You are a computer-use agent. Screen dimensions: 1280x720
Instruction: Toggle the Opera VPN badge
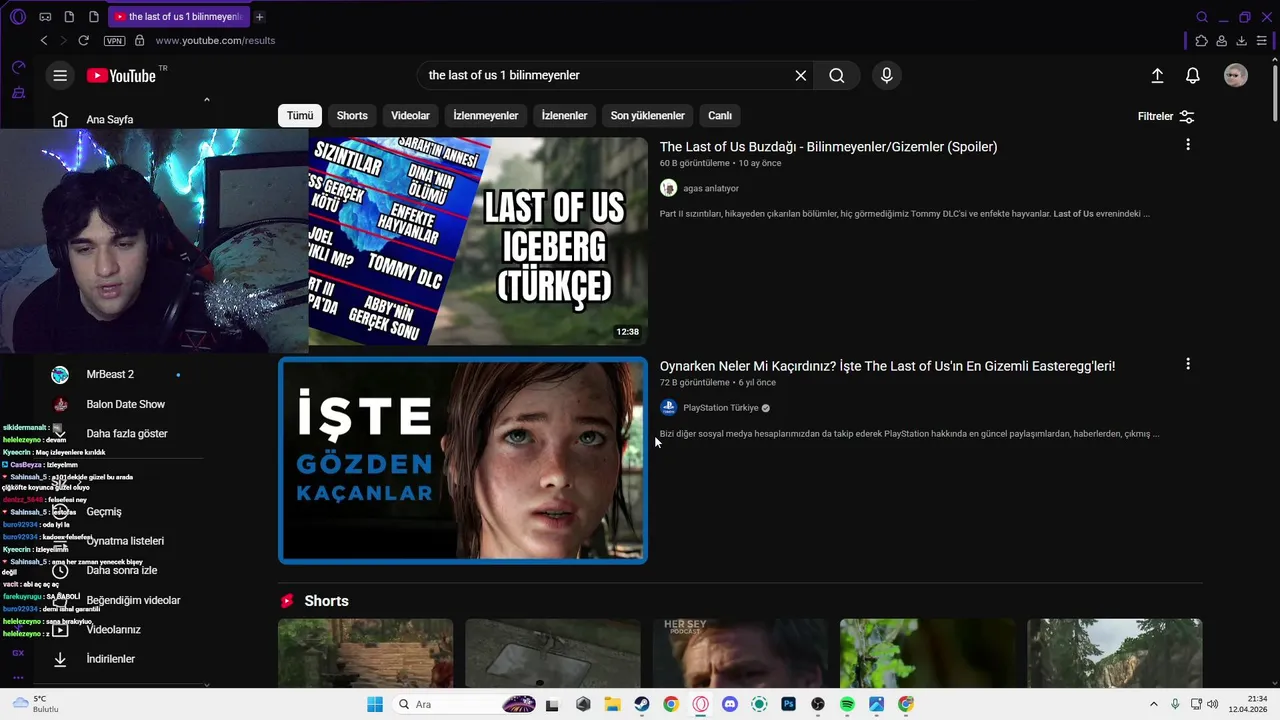point(114,41)
